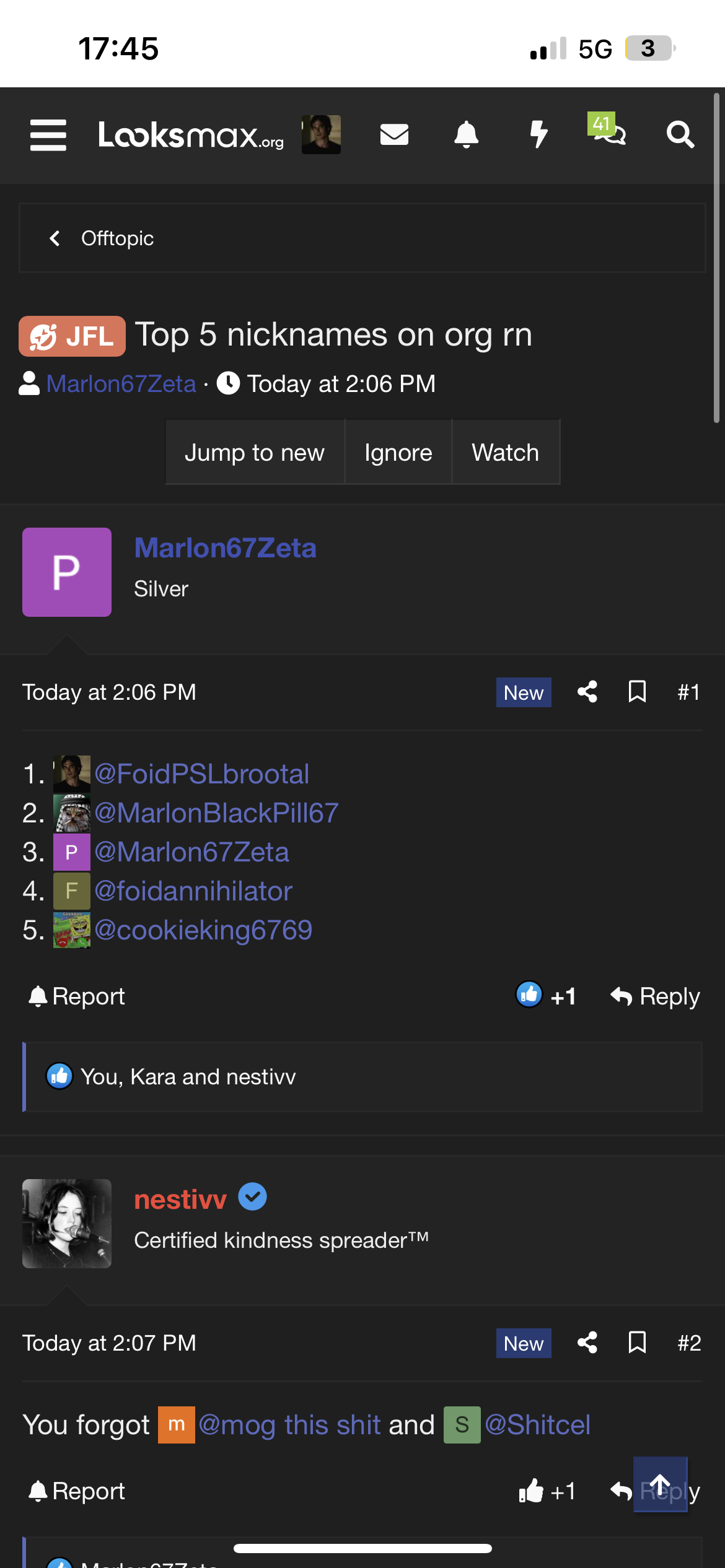The image size is (725, 1568).
Task: Open the notifications bell
Action: click(x=466, y=134)
